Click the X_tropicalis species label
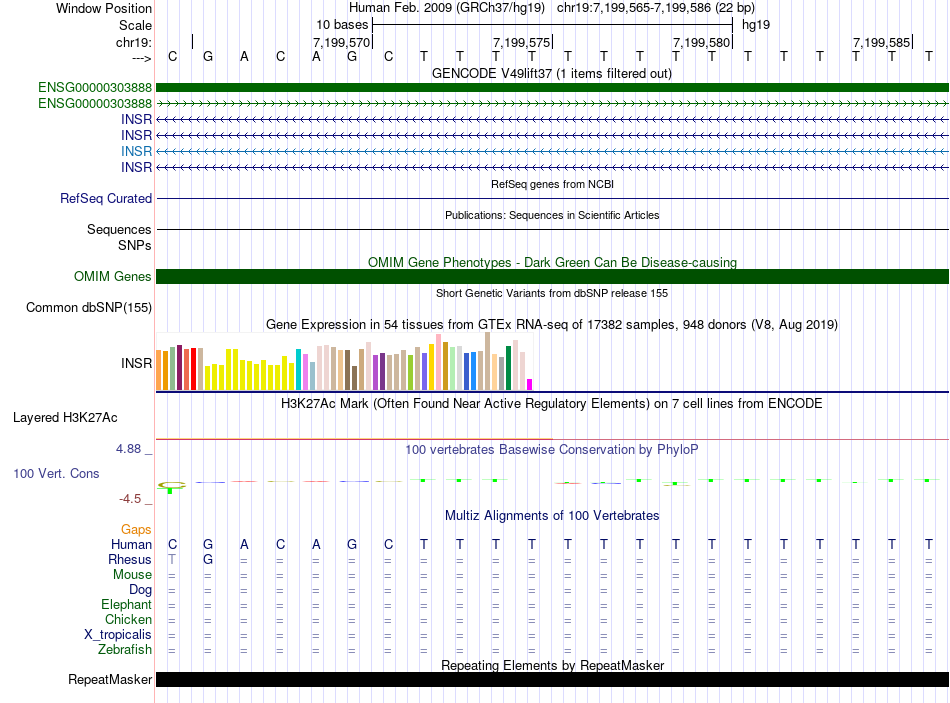The image size is (950, 703). (x=118, y=635)
